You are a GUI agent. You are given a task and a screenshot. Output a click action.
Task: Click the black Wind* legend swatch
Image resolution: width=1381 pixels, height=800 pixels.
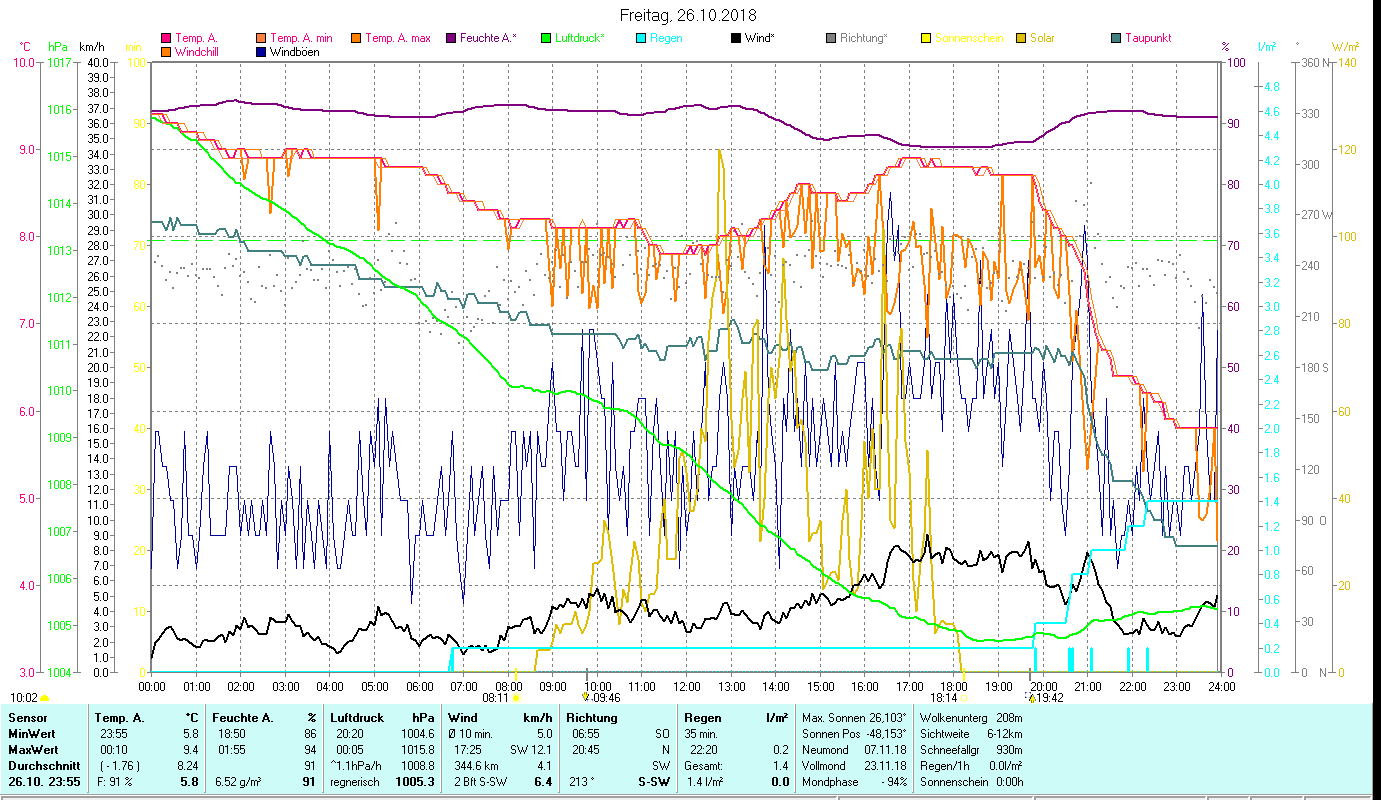pos(735,38)
